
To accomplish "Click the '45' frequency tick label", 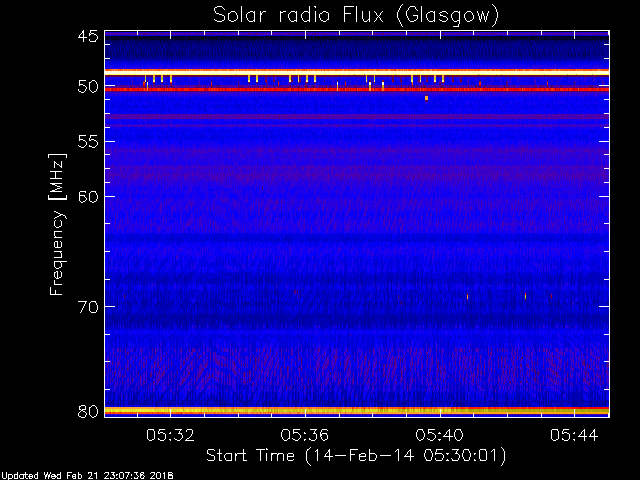I will tap(88, 37).
